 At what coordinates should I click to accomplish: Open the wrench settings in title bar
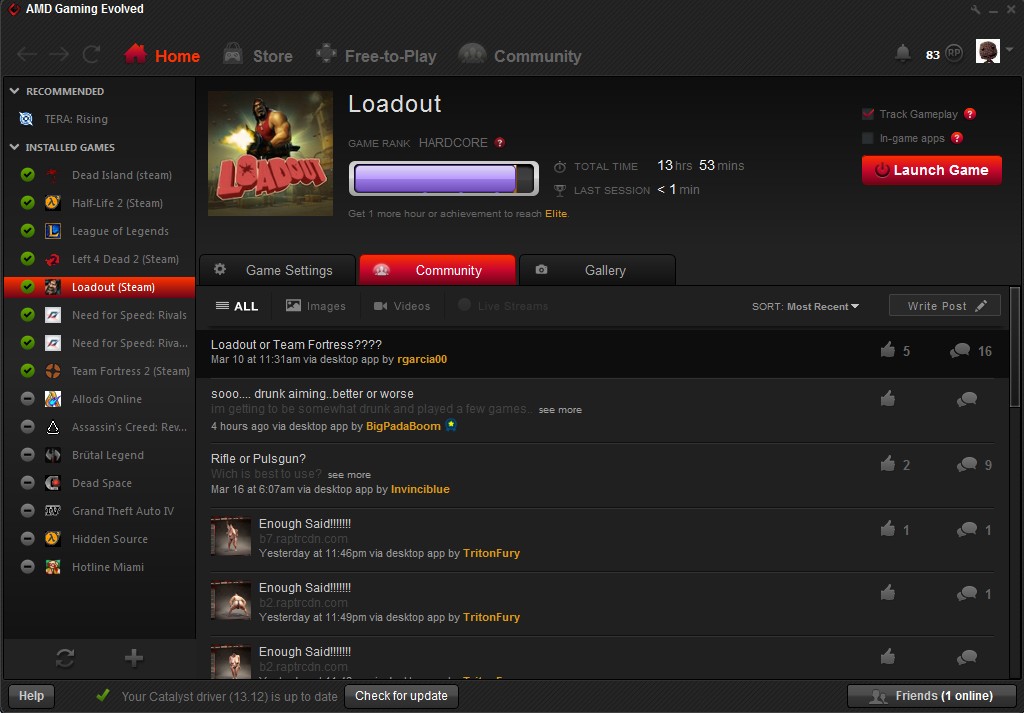pos(975,9)
